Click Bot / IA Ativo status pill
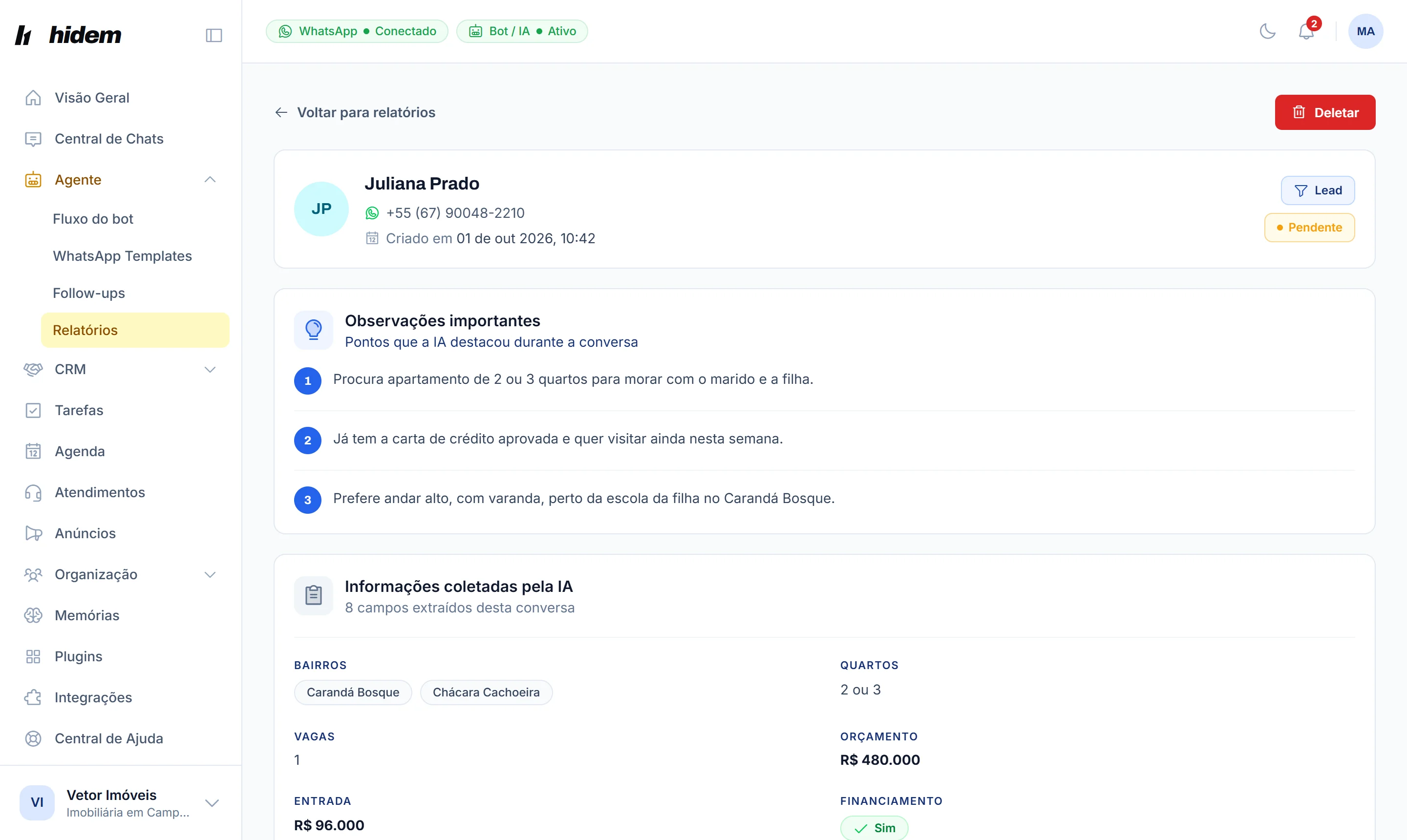Screen dimensions: 1407x840 click(521, 31)
